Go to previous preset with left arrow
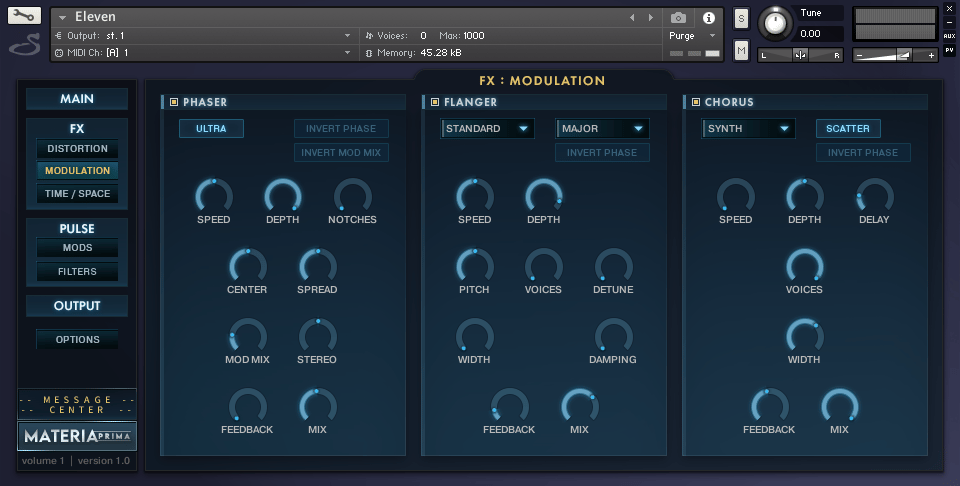The height and width of the screenshot is (486, 960). point(632,18)
